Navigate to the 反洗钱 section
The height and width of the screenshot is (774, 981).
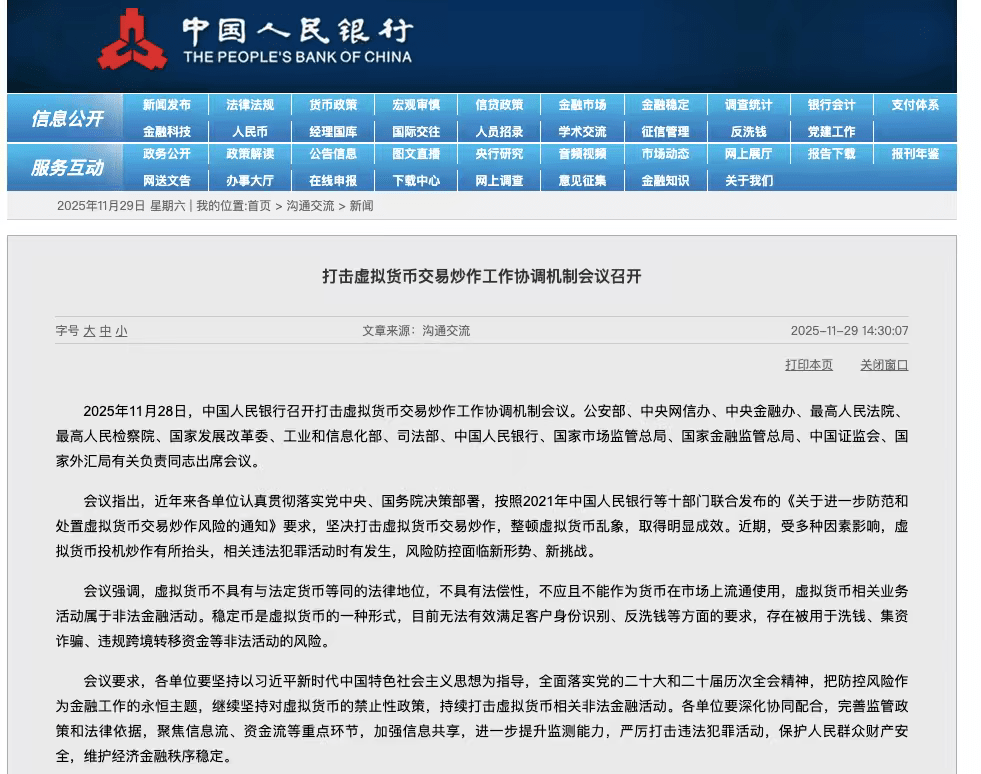click(748, 131)
